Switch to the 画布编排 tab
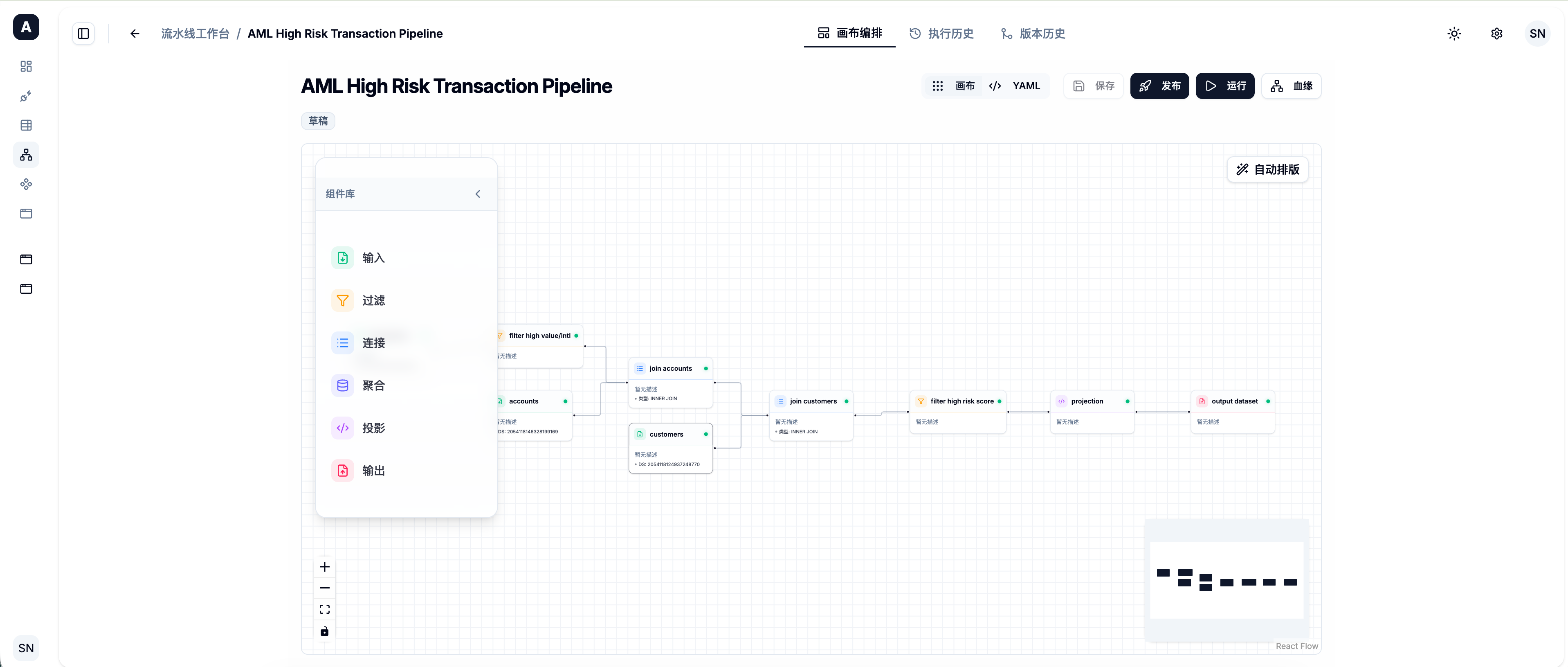Image resolution: width=1568 pixels, height=667 pixels. 850,34
